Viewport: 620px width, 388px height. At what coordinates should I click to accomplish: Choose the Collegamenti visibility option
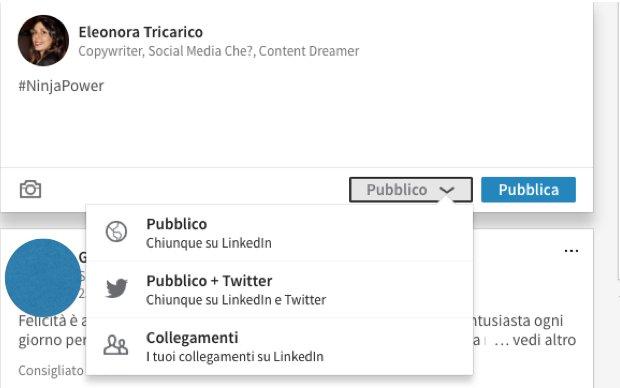point(279,346)
